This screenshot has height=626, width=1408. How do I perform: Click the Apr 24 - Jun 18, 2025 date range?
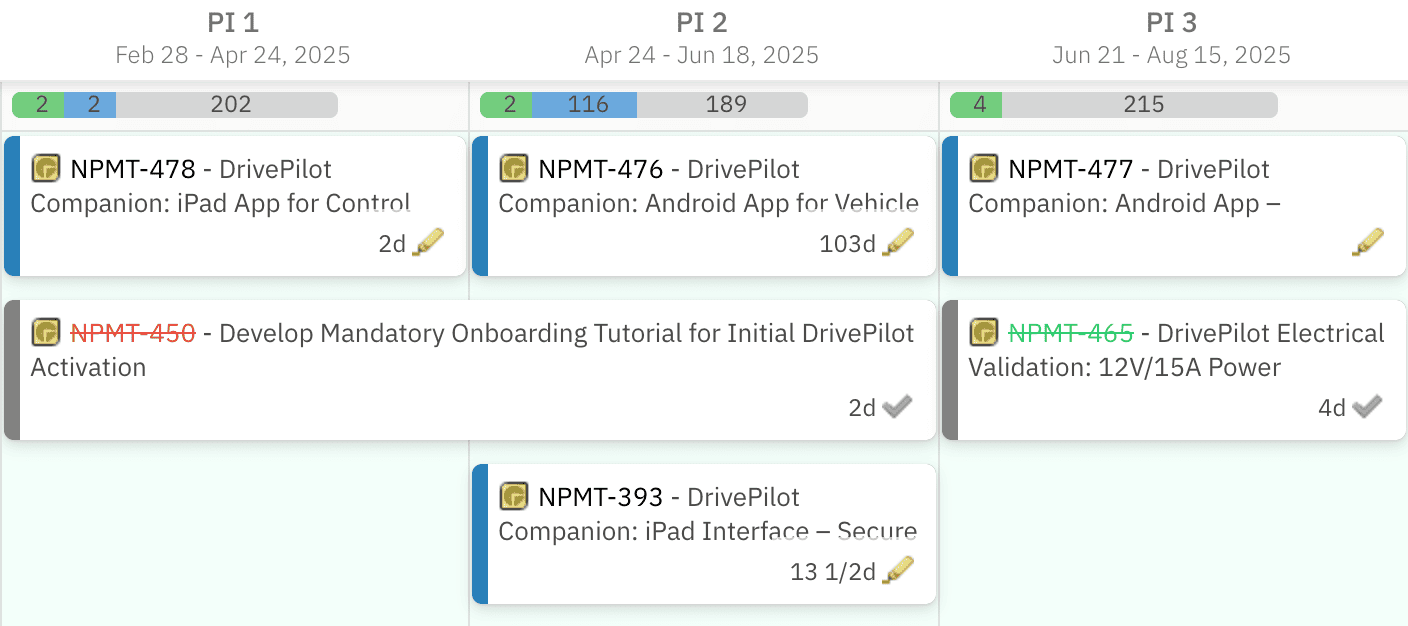pyautogui.click(x=702, y=55)
